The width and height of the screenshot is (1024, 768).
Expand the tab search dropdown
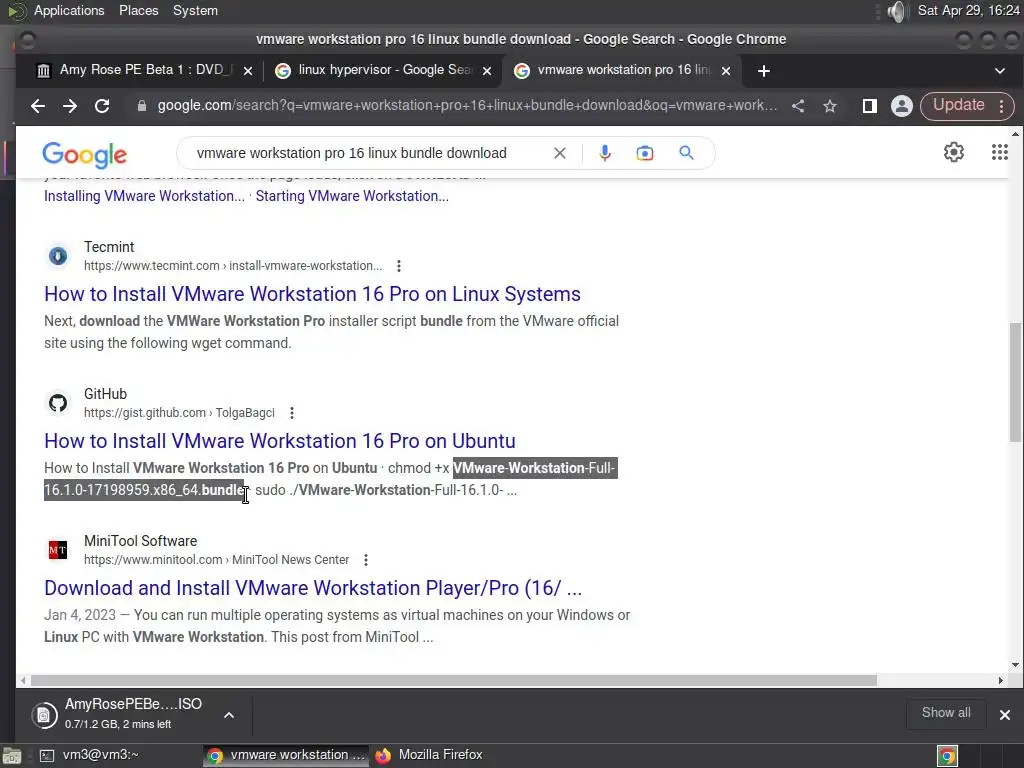click(1000, 71)
